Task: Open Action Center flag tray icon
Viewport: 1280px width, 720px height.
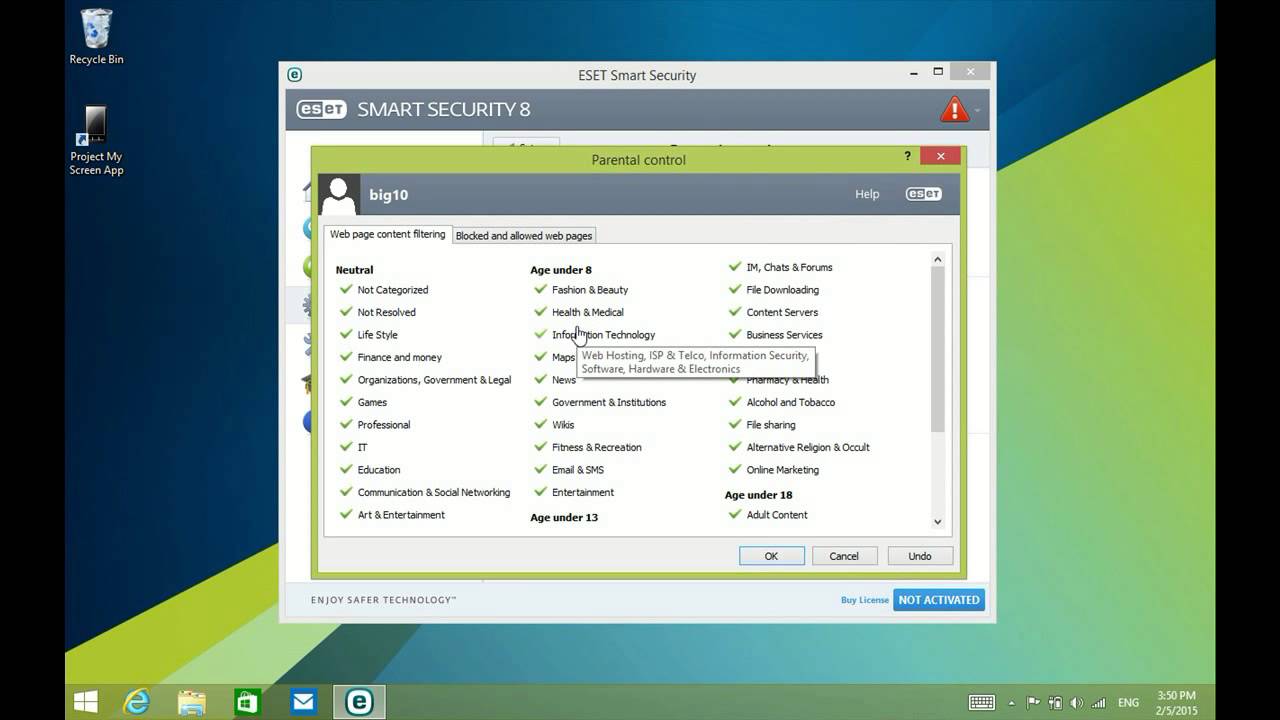Action: (x=1034, y=703)
